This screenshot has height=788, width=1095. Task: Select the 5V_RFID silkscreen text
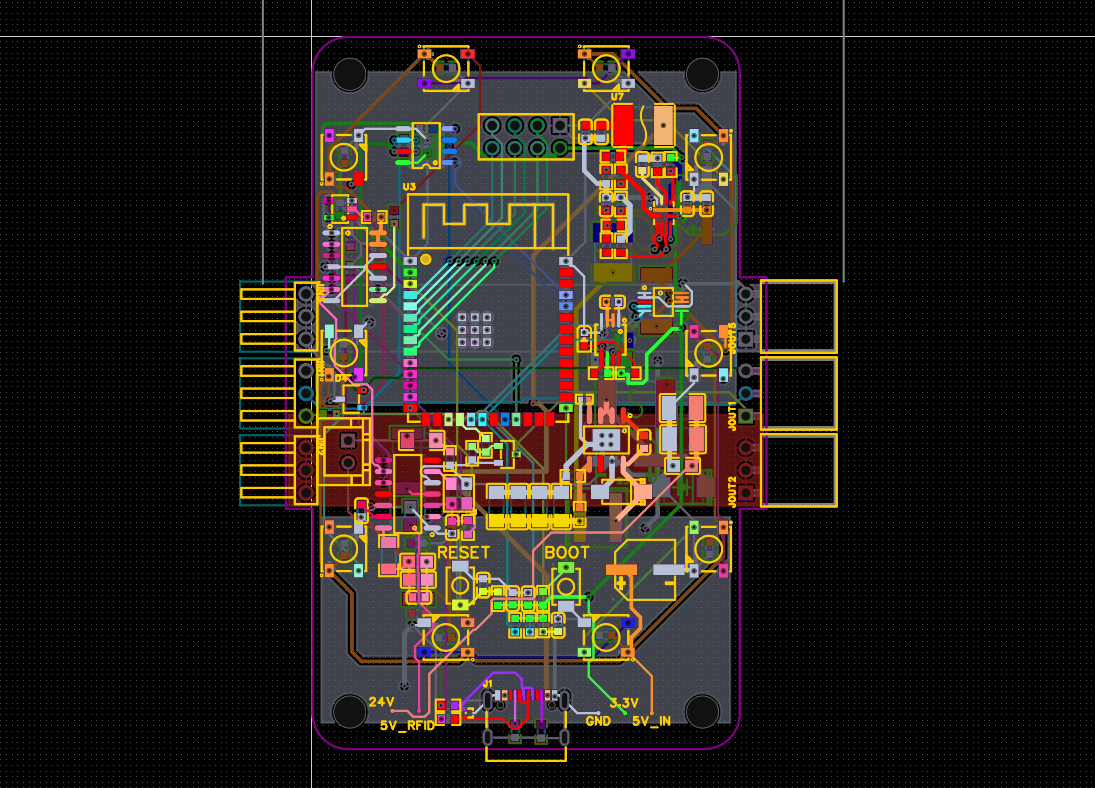[407, 726]
